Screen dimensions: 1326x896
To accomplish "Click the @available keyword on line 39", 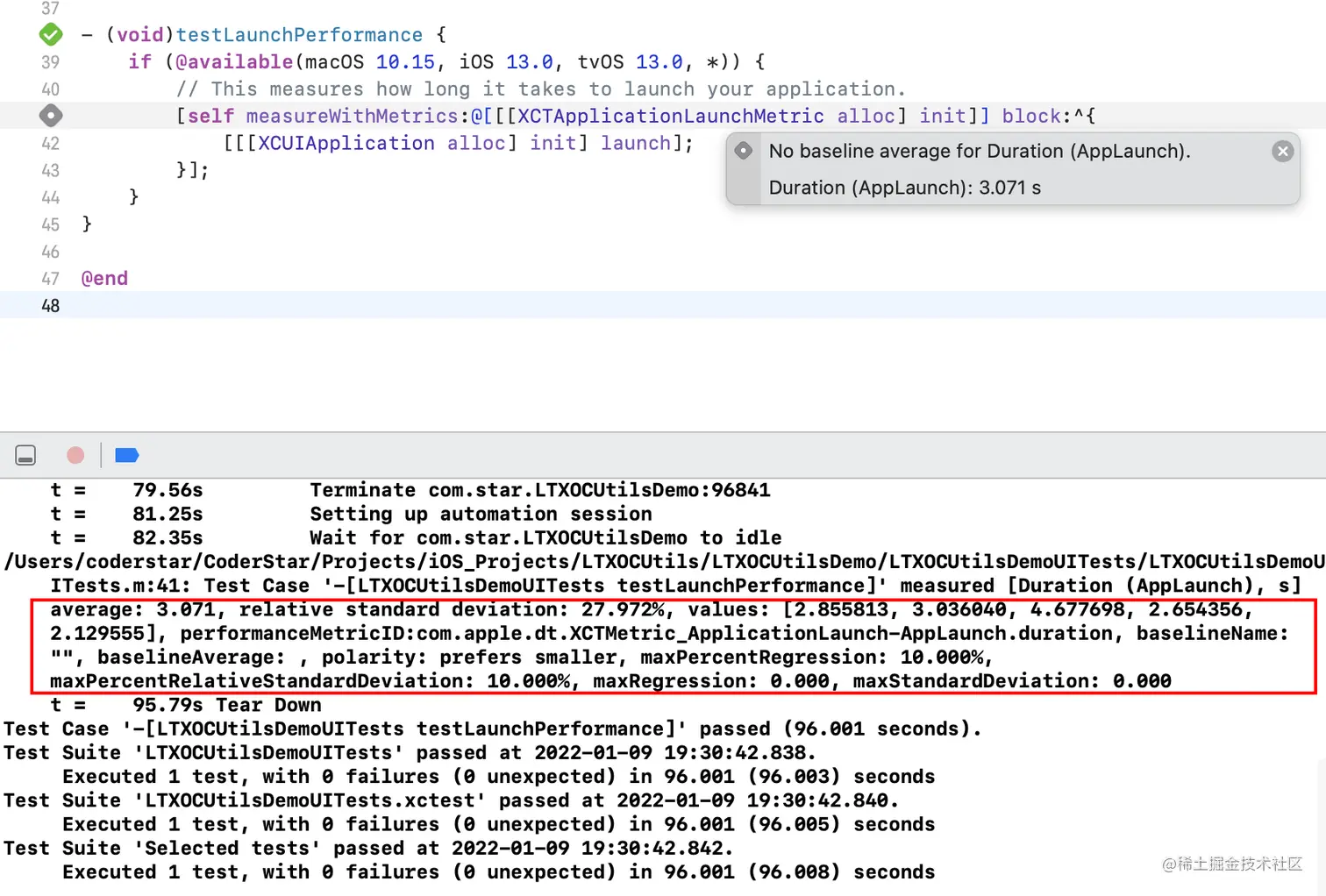I will click(x=234, y=62).
